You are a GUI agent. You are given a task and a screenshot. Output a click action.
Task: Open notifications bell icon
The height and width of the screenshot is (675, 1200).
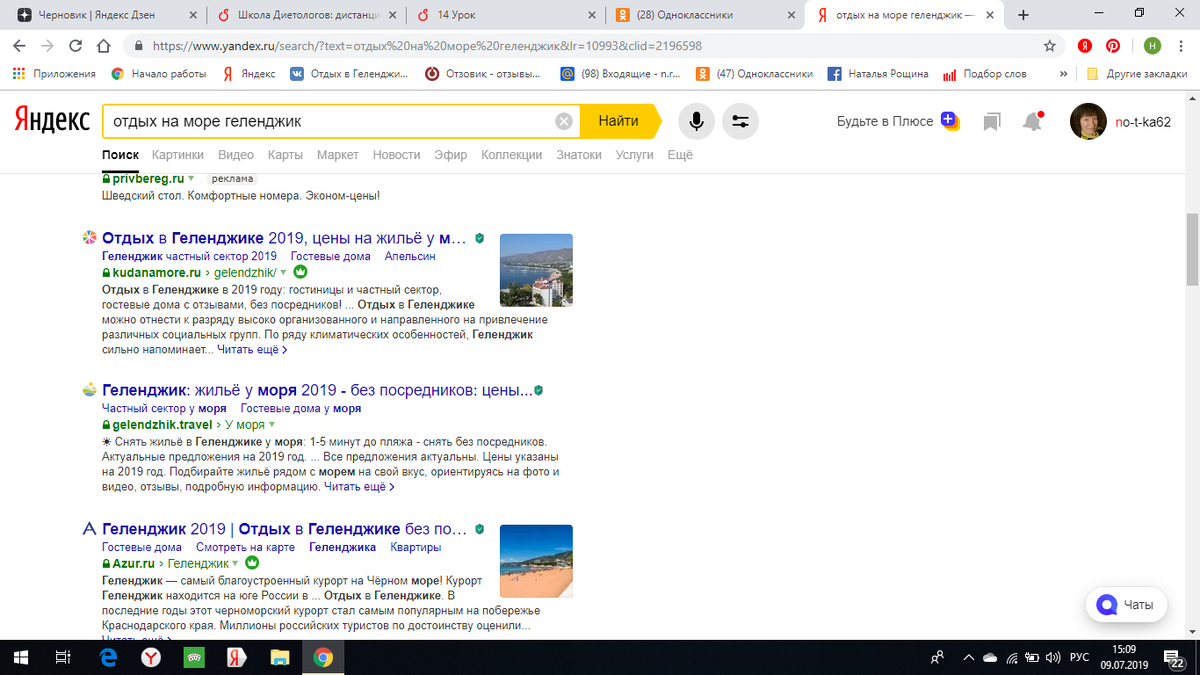(1032, 122)
